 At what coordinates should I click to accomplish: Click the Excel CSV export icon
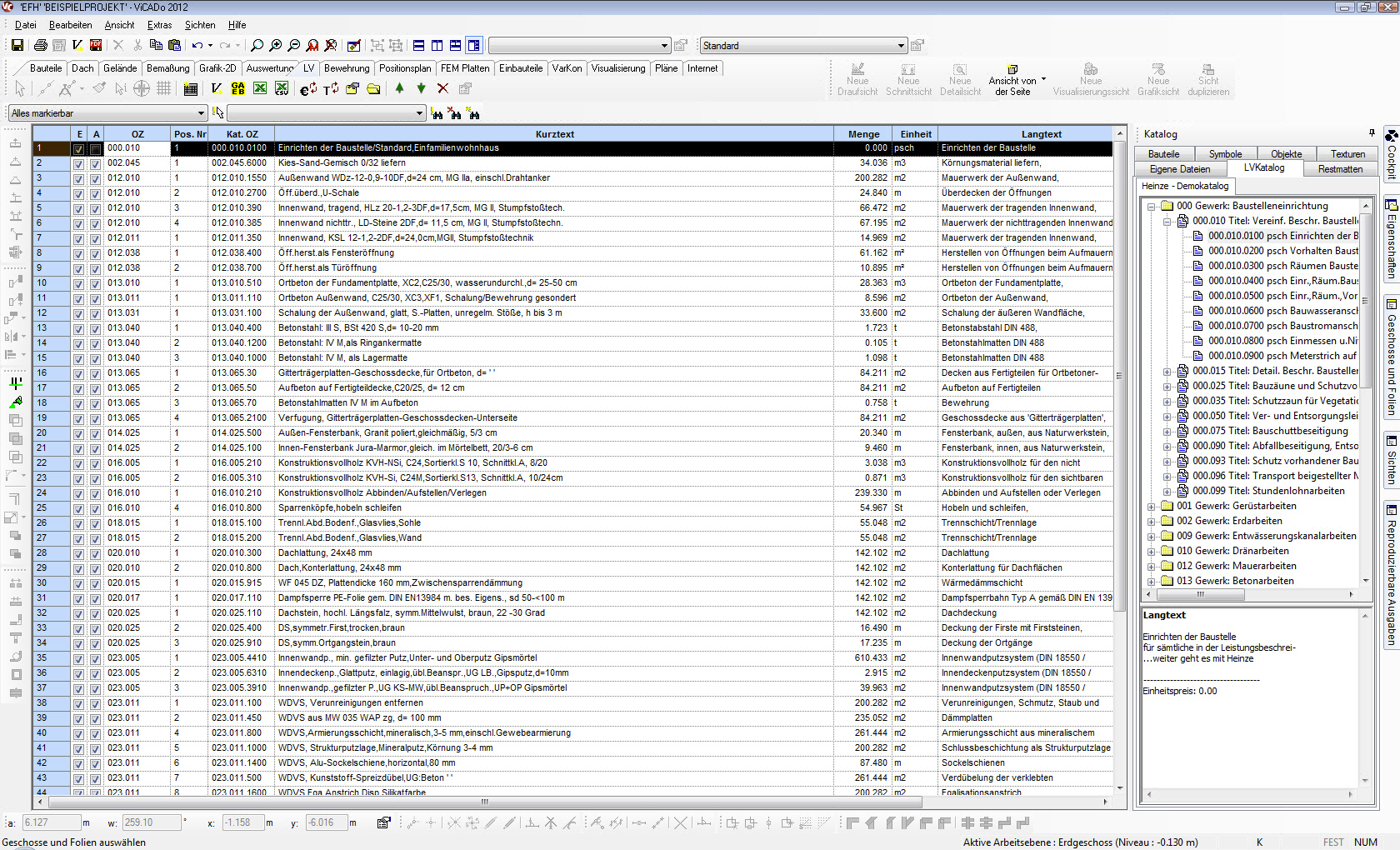click(282, 88)
